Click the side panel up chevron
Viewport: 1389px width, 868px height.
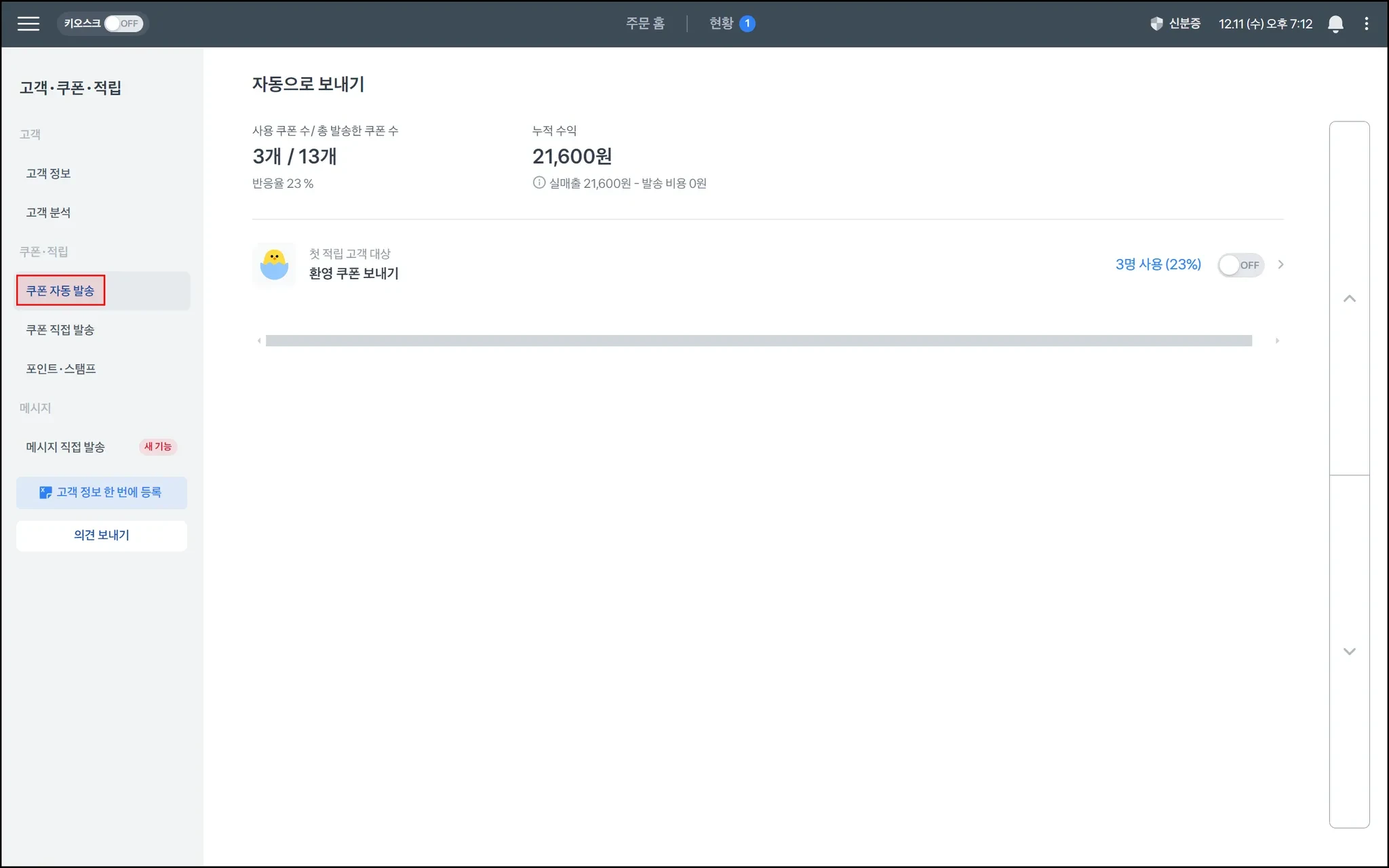(1349, 299)
